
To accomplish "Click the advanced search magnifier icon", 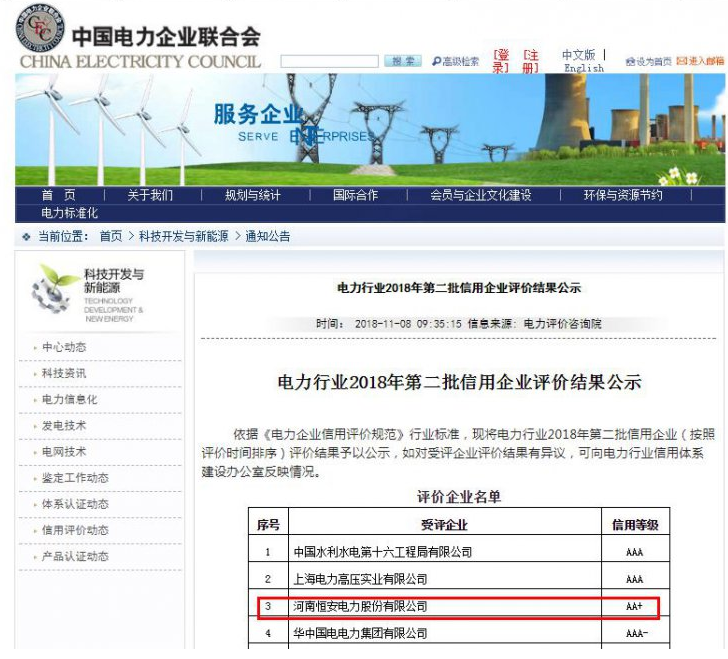I will [437, 62].
